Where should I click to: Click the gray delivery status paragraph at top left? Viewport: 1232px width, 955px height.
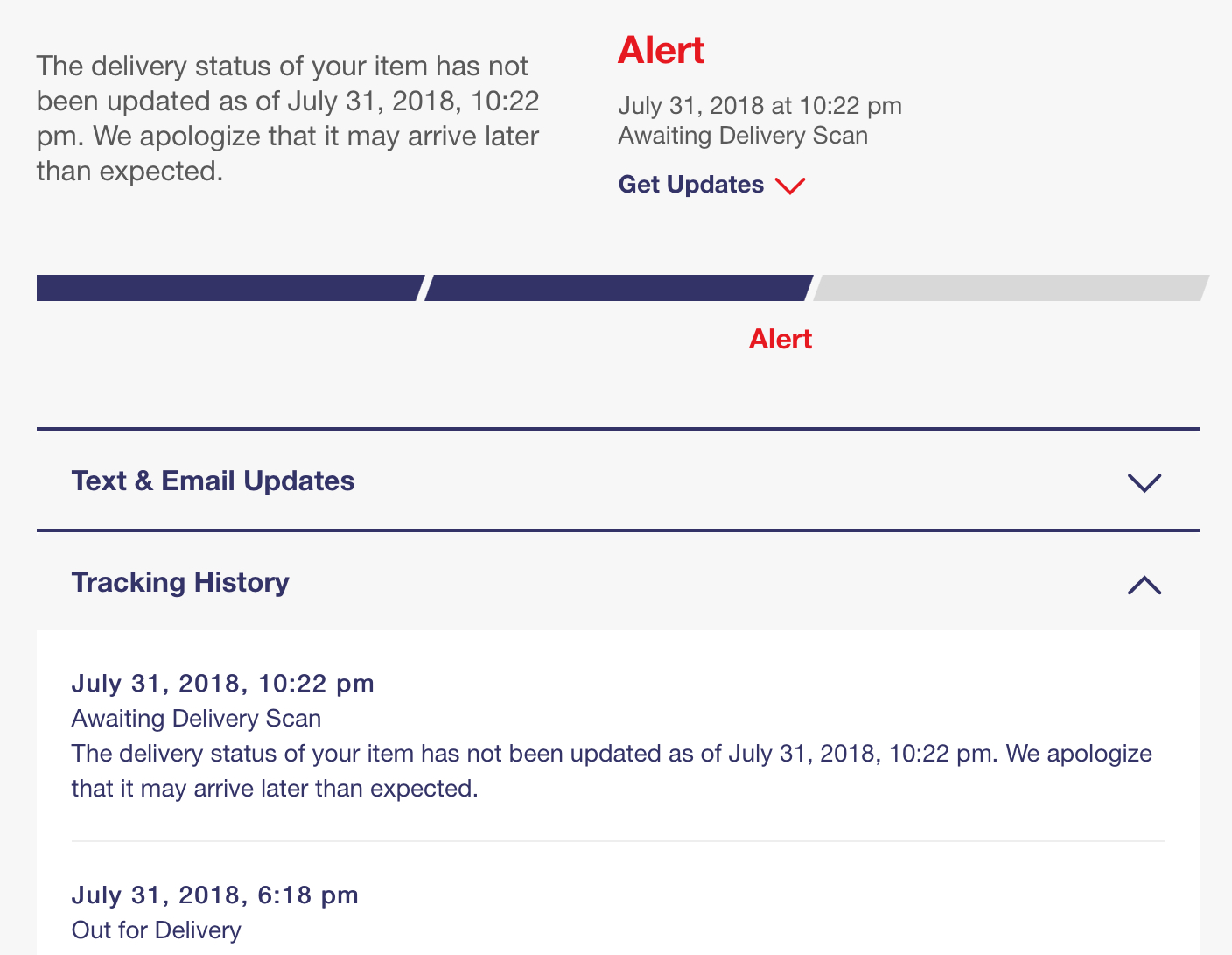tap(287, 118)
